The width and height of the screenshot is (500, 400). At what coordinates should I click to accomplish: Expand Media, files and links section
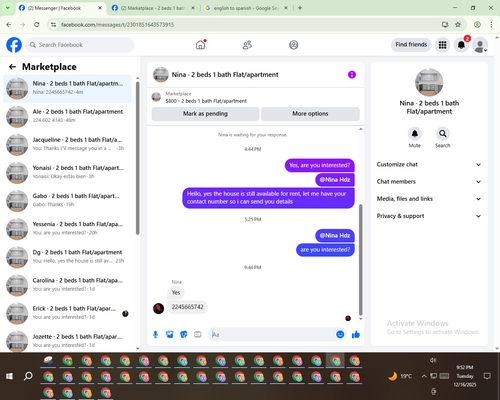click(x=429, y=199)
